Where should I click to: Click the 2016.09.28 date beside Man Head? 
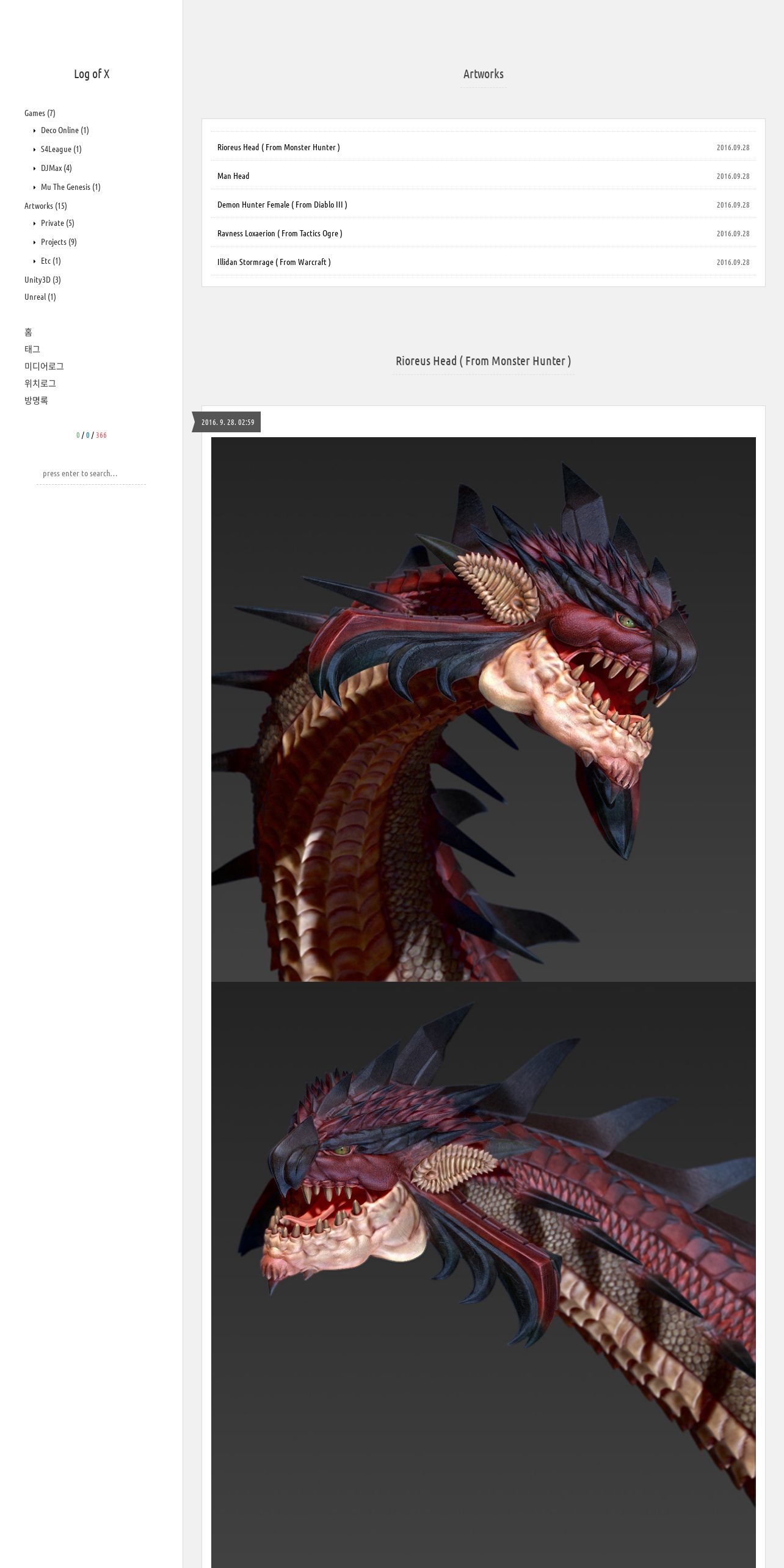pos(733,176)
